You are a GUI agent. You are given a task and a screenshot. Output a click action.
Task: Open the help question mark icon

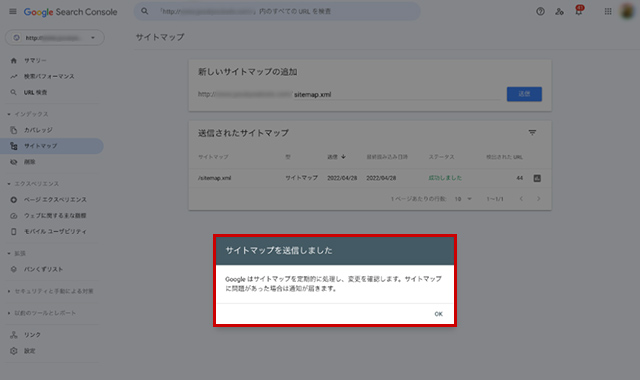[x=540, y=11]
